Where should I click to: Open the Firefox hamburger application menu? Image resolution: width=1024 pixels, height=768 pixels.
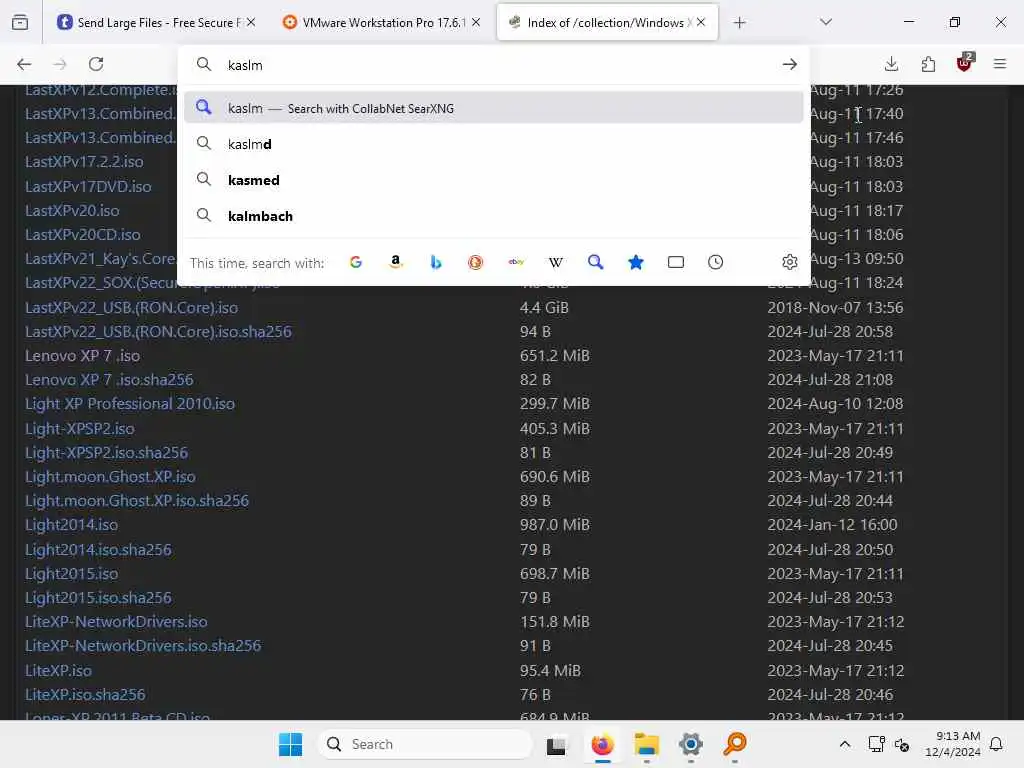pos(1000,64)
